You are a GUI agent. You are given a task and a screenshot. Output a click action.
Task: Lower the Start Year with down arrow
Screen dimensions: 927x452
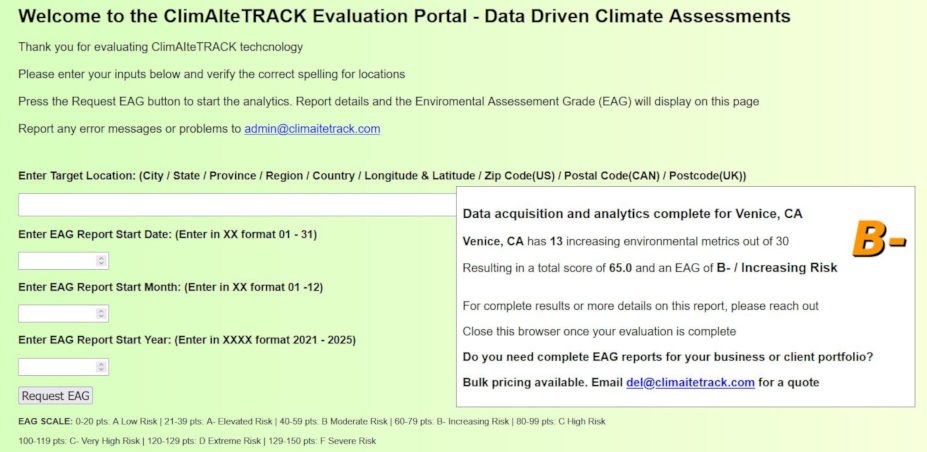click(x=101, y=371)
